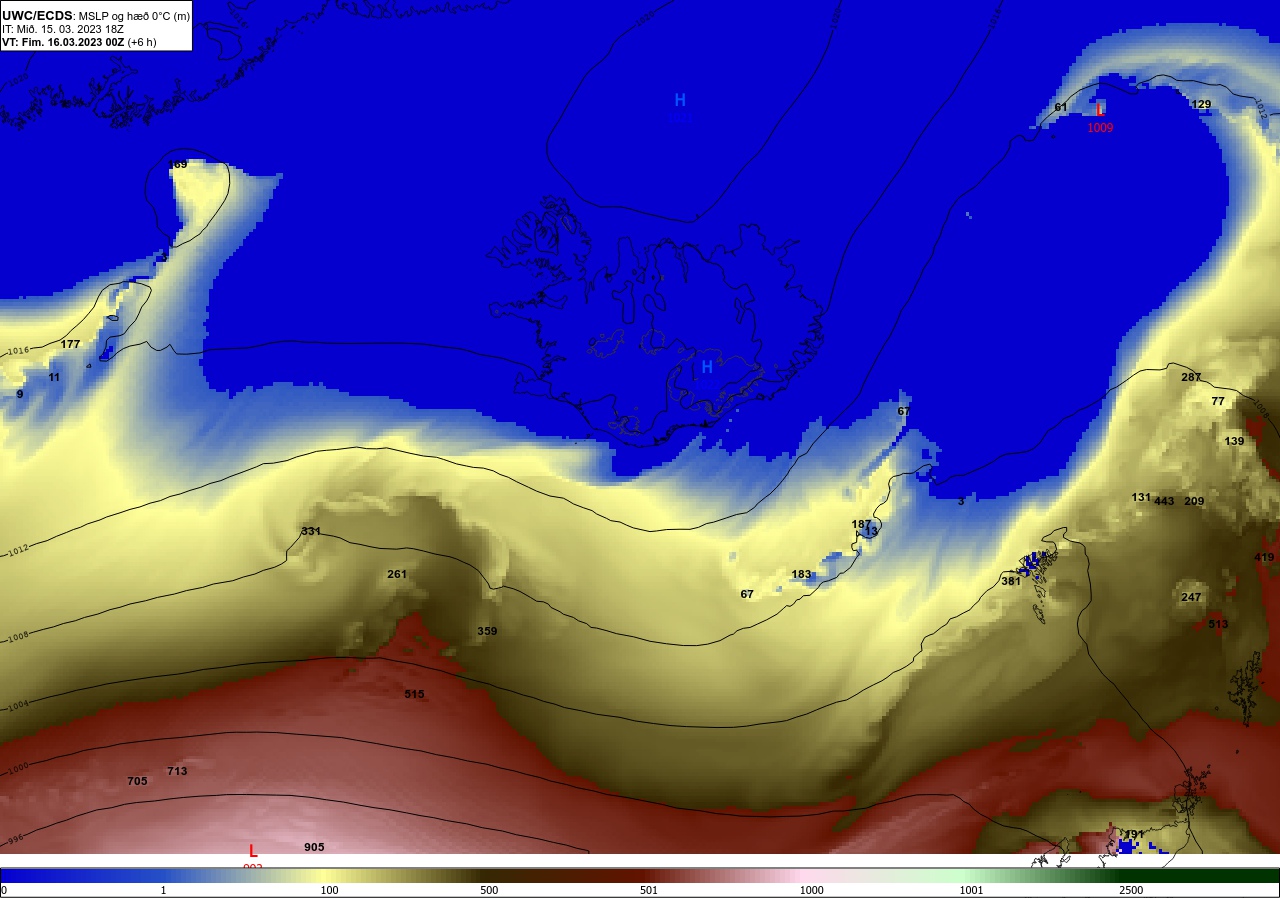The height and width of the screenshot is (898, 1280).
Task: Click the value 77 on the map
Action: (1218, 401)
